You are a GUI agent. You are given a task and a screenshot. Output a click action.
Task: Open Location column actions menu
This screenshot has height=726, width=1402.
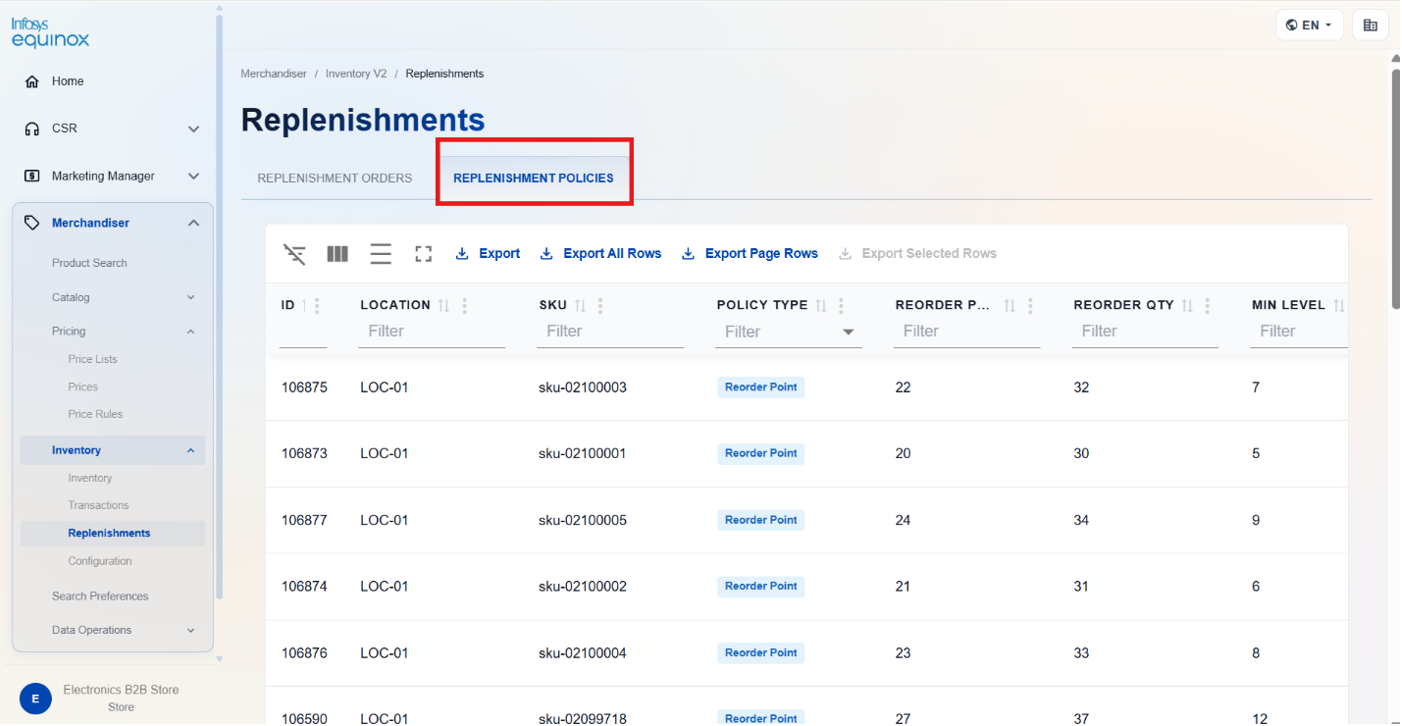click(465, 306)
